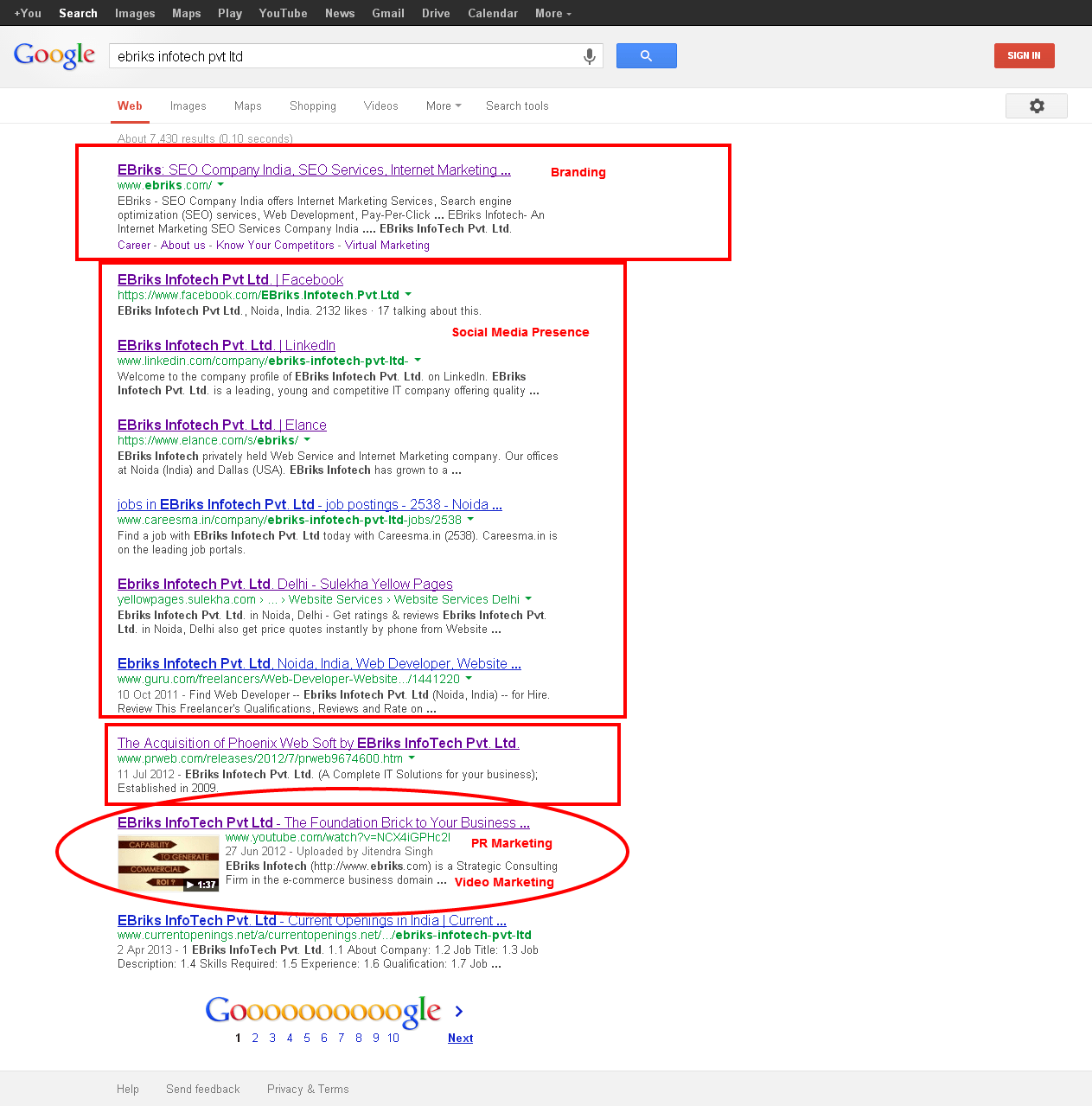This screenshot has height=1106, width=1092.
Task: Open the jobs in EBriks Infotech result
Action: click(310, 504)
